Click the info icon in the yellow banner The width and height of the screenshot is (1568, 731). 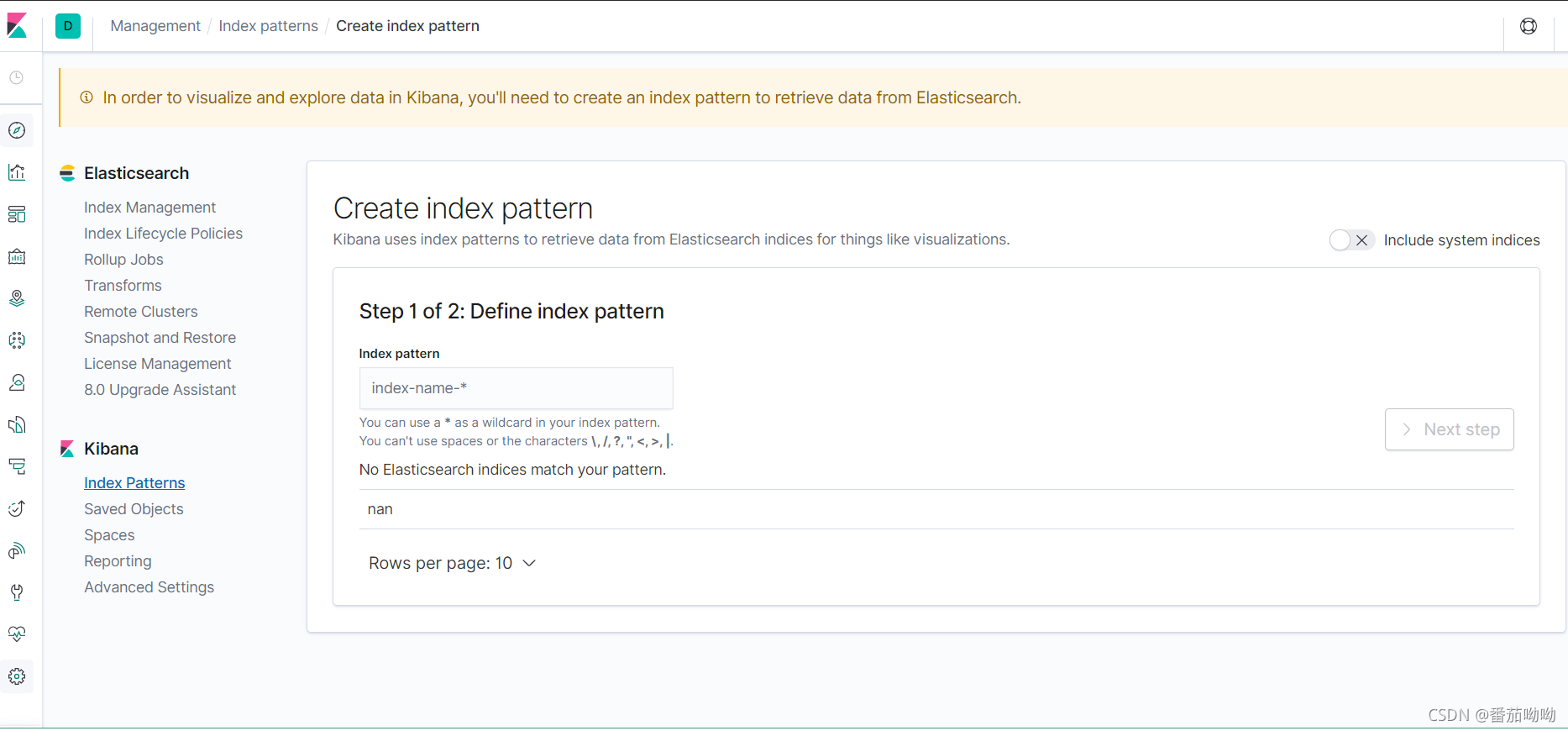pyautogui.click(x=87, y=97)
